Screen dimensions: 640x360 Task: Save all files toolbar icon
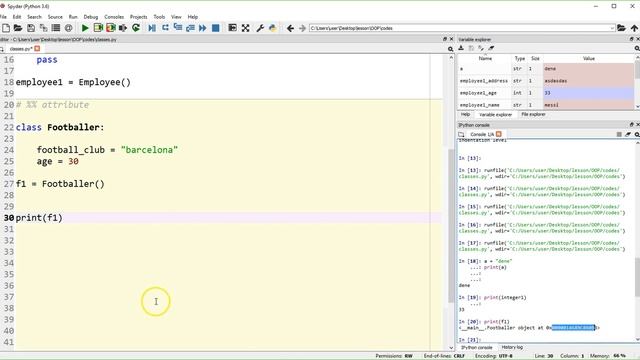(43, 28)
